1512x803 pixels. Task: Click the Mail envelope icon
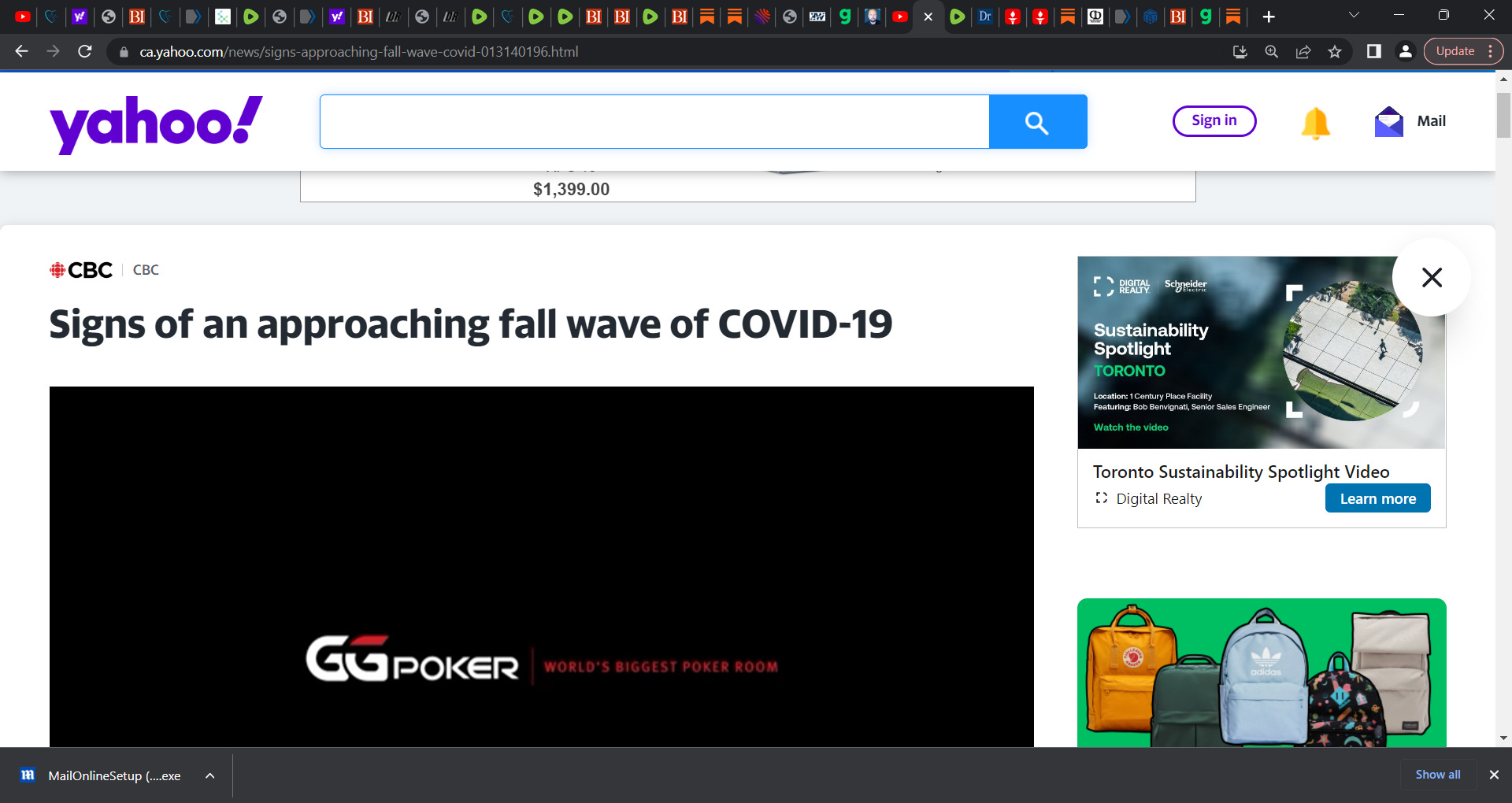click(1388, 121)
